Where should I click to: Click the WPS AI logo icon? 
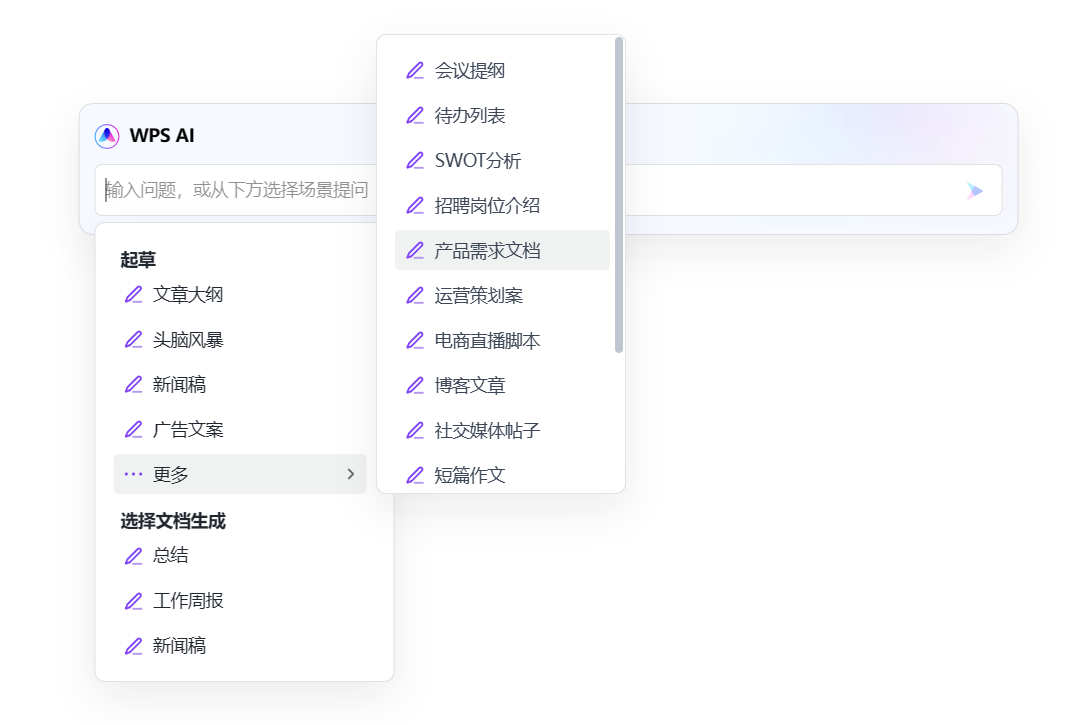(106, 136)
